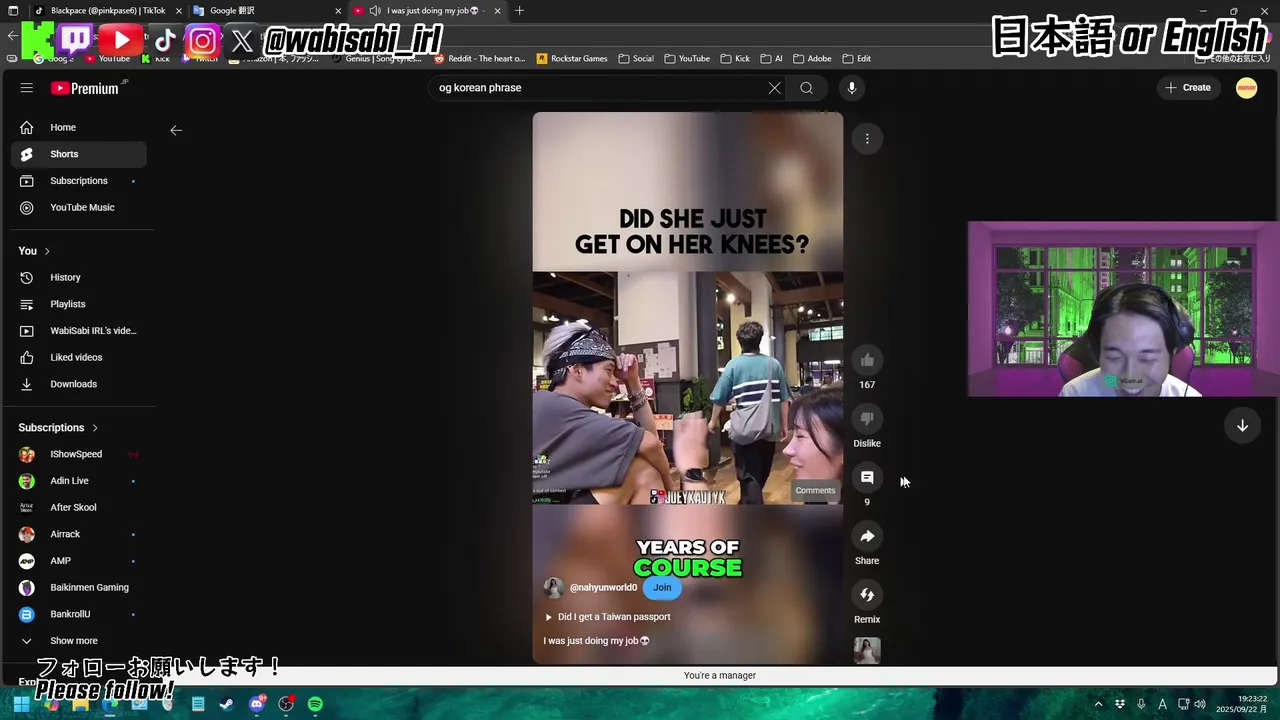Open the Short's three-dot more options

click(x=867, y=138)
